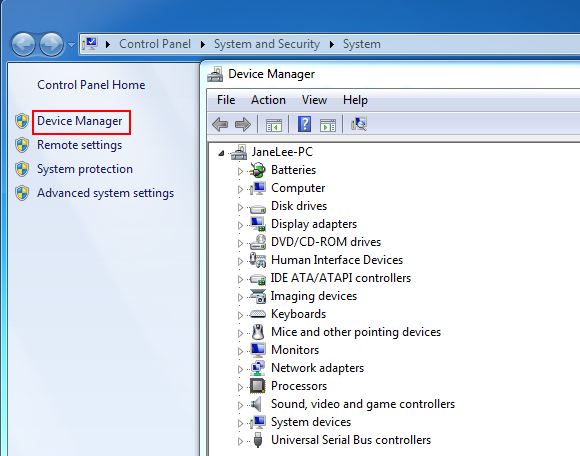This screenshot has height=456, width=580.
Task: Click the Show/Hide Action Pane toolbar icon
Action: click(328, 125)
